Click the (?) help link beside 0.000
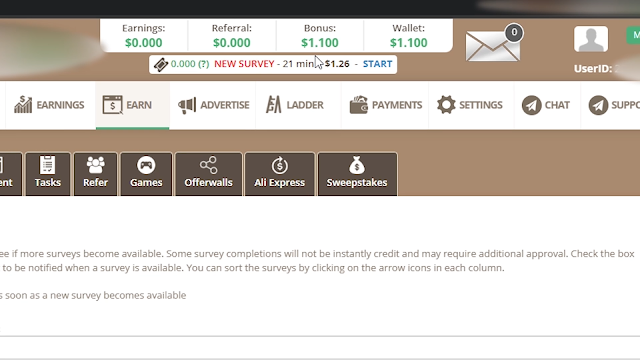Screen dimensions: 640x360 pos(203,64)
